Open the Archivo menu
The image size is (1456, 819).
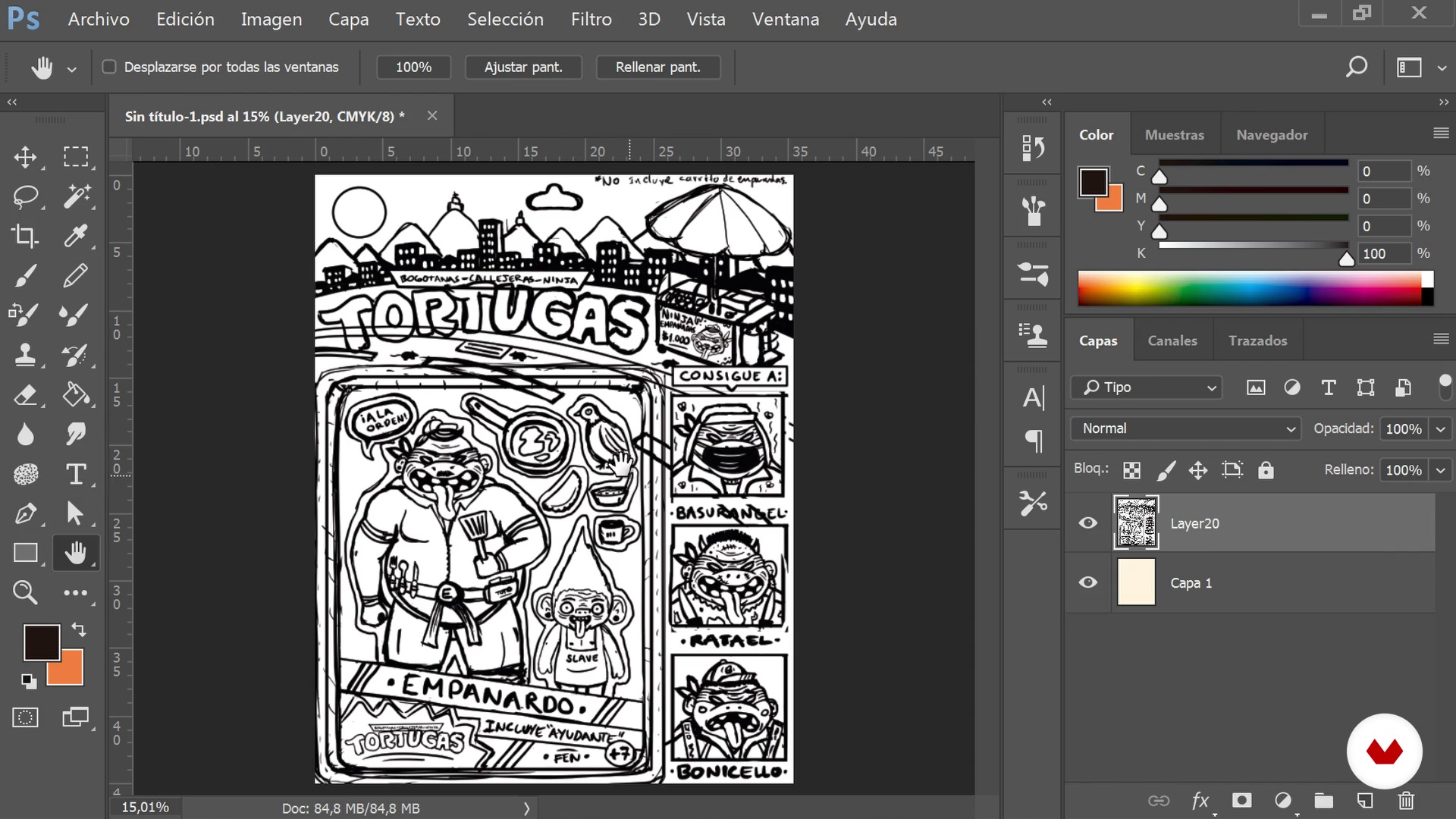99,19
